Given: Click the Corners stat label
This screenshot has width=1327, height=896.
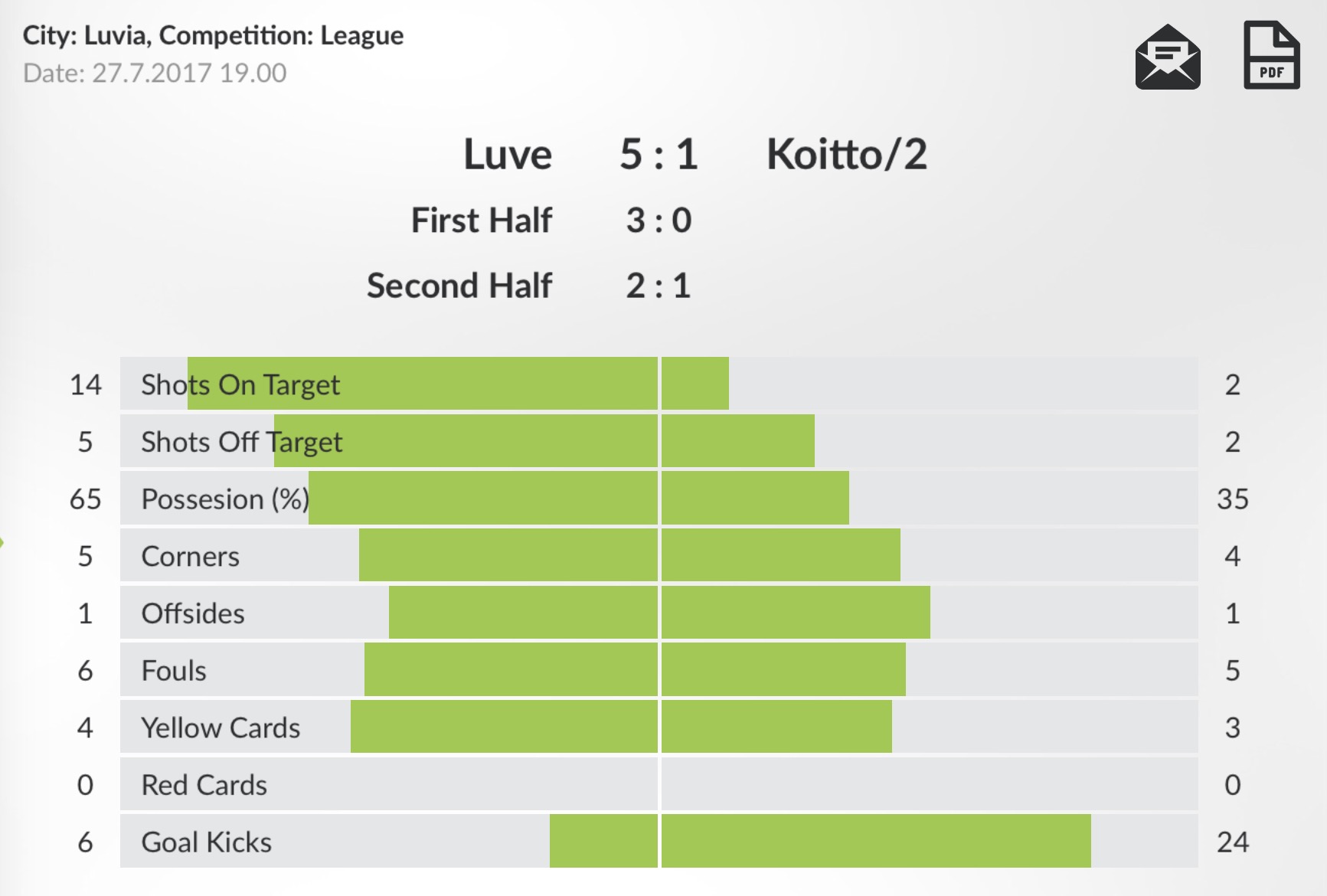Looking at the screenshot, I should (191, 557).
